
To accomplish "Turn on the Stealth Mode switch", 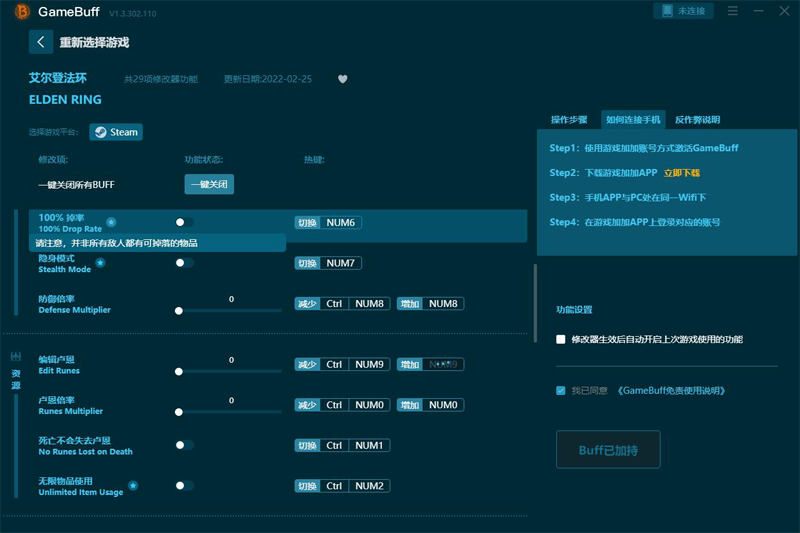I will tap(184, 263).
